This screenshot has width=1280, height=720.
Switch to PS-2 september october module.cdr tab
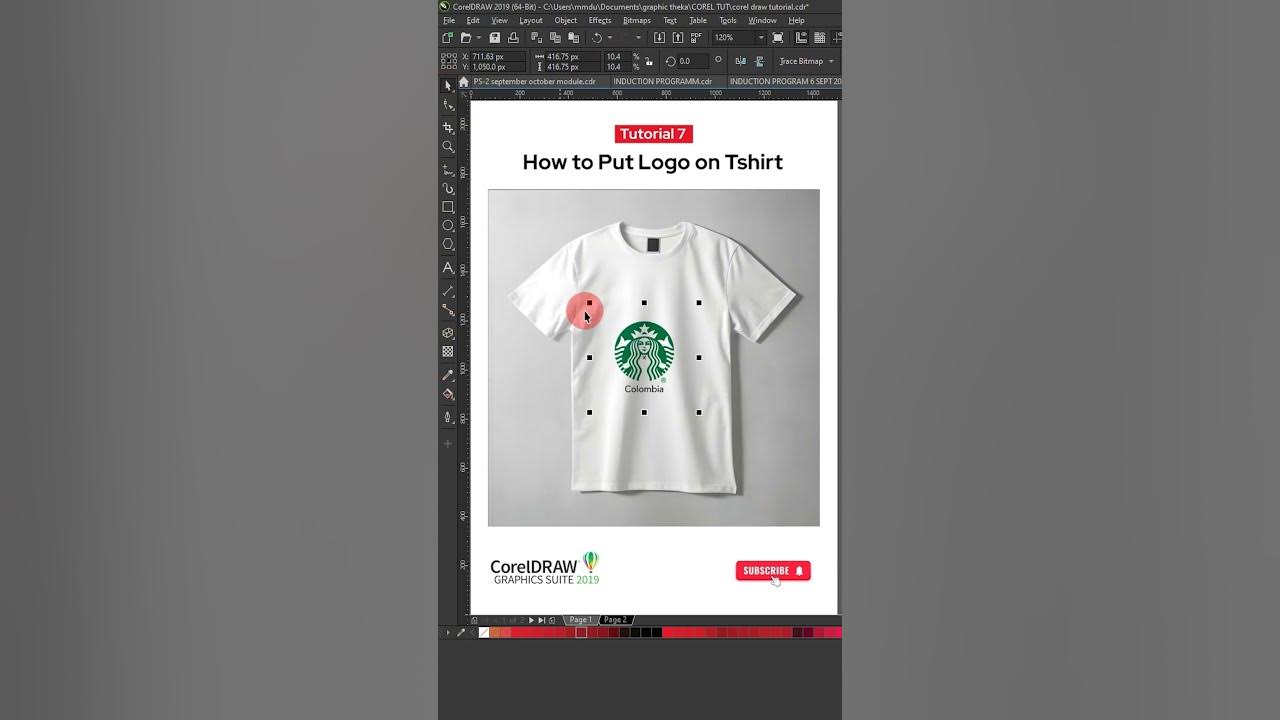click(x=534, y=82)
